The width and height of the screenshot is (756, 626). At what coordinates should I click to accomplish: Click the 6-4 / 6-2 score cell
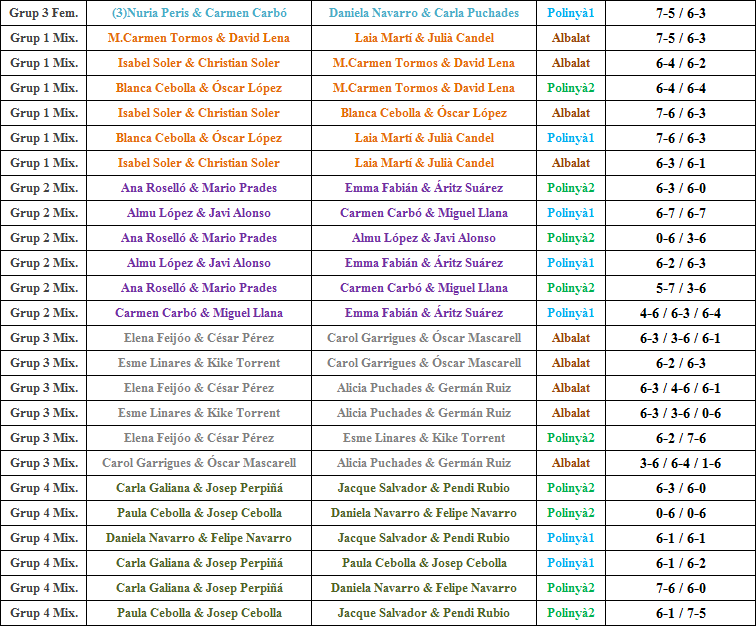pyautogui.click(x=680, y=63)
